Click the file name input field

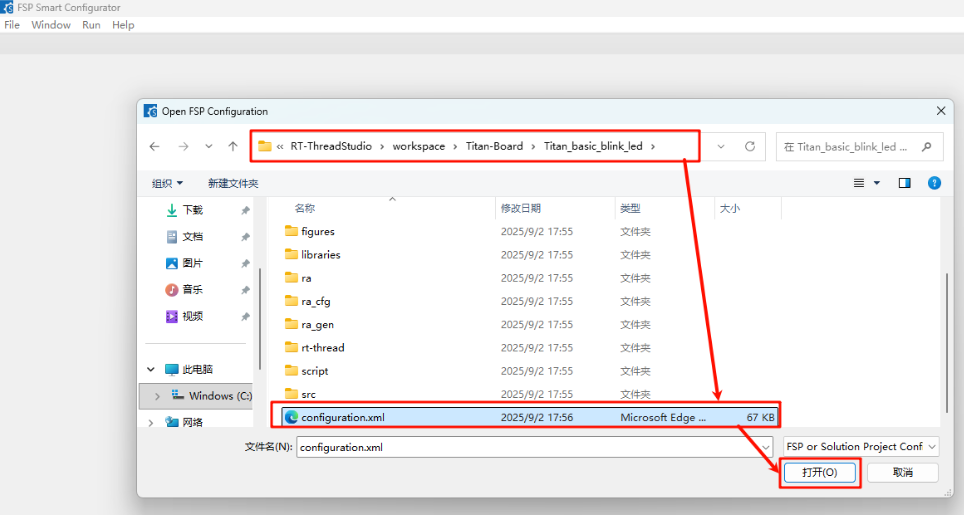click(x=528, y=447)
